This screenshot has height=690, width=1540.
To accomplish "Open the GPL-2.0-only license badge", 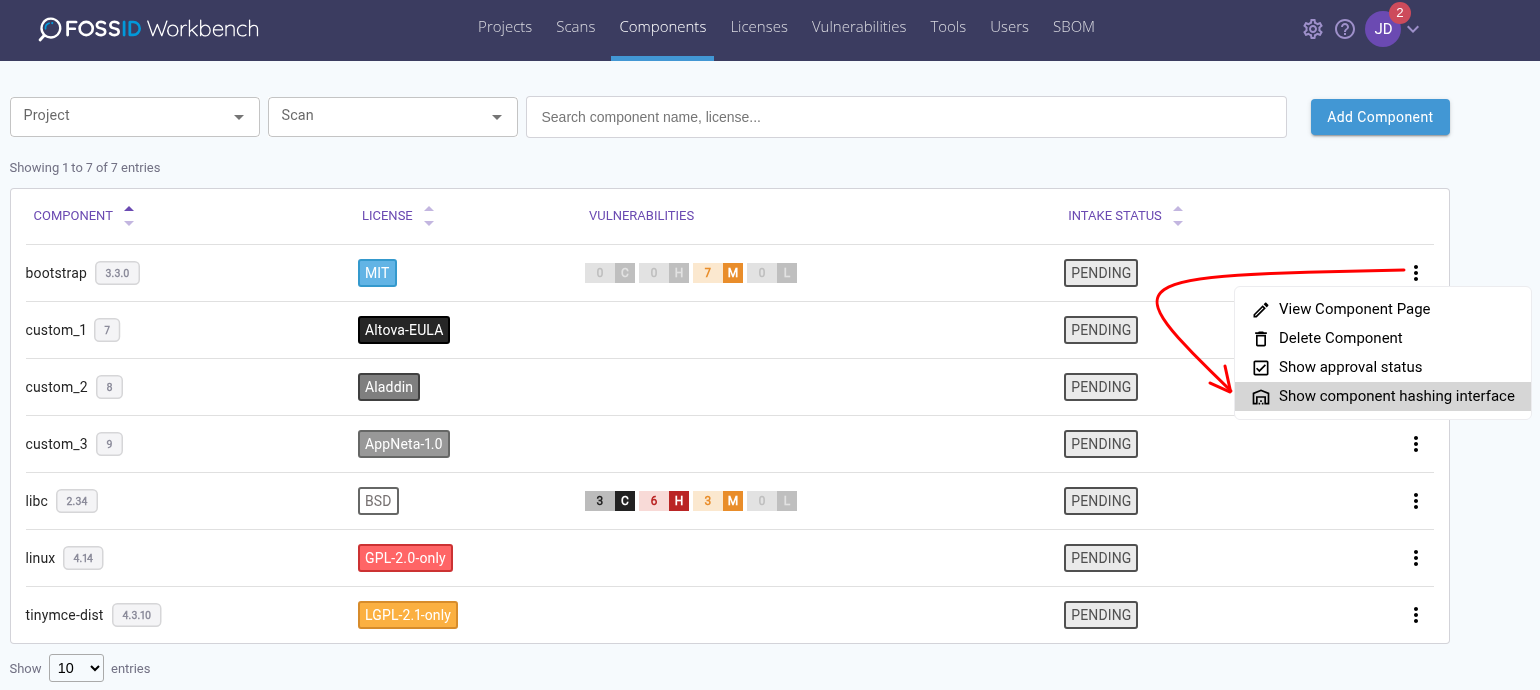I will [x=405, y=558].
